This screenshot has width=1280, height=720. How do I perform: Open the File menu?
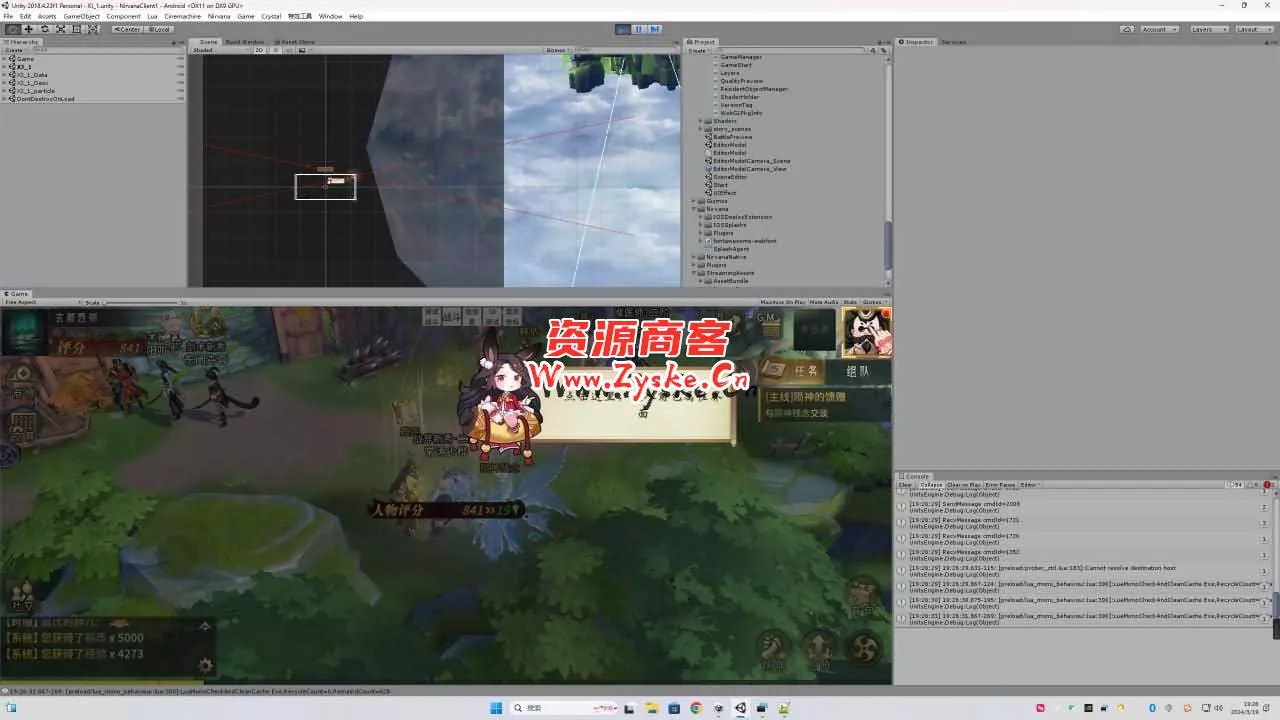click(8, 16)
